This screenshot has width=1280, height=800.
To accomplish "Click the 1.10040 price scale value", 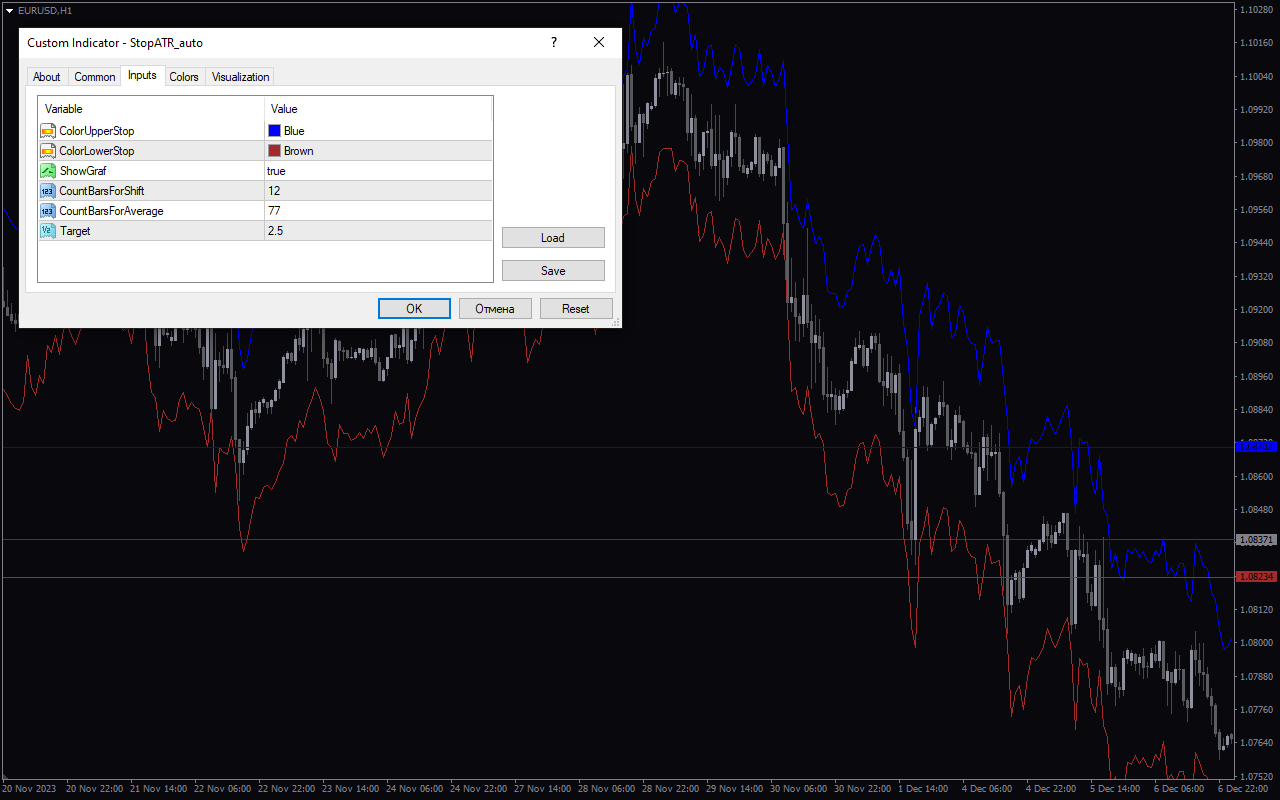I will pos(1256,76).
